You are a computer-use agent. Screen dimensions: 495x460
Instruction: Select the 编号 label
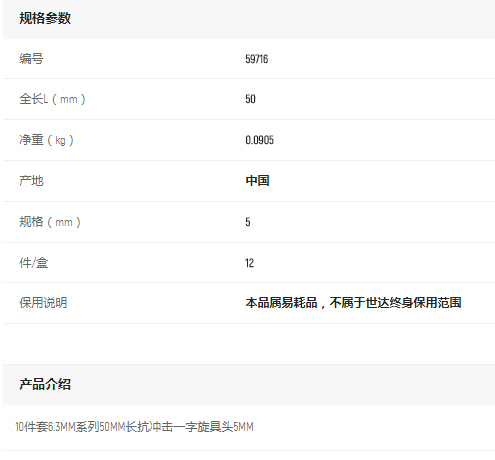tap(31, 59)
